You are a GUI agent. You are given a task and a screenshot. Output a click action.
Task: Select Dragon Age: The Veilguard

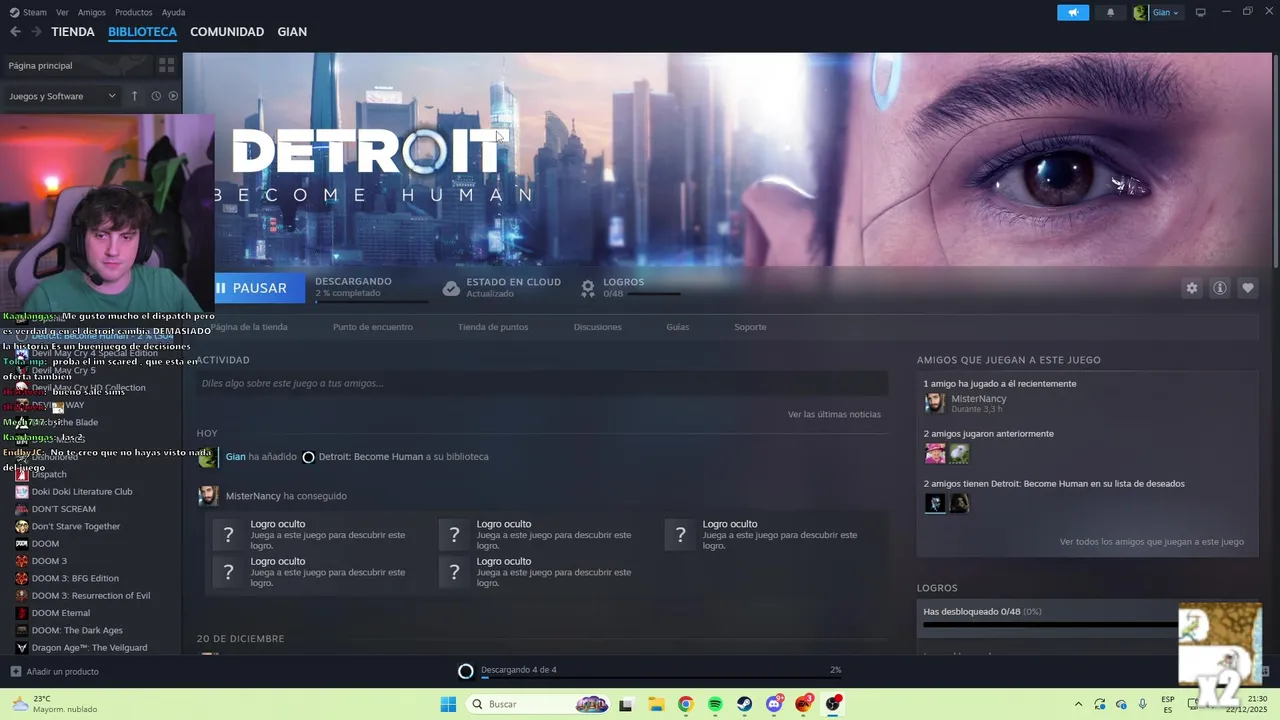pyautogui.click(x=89, y=648)
